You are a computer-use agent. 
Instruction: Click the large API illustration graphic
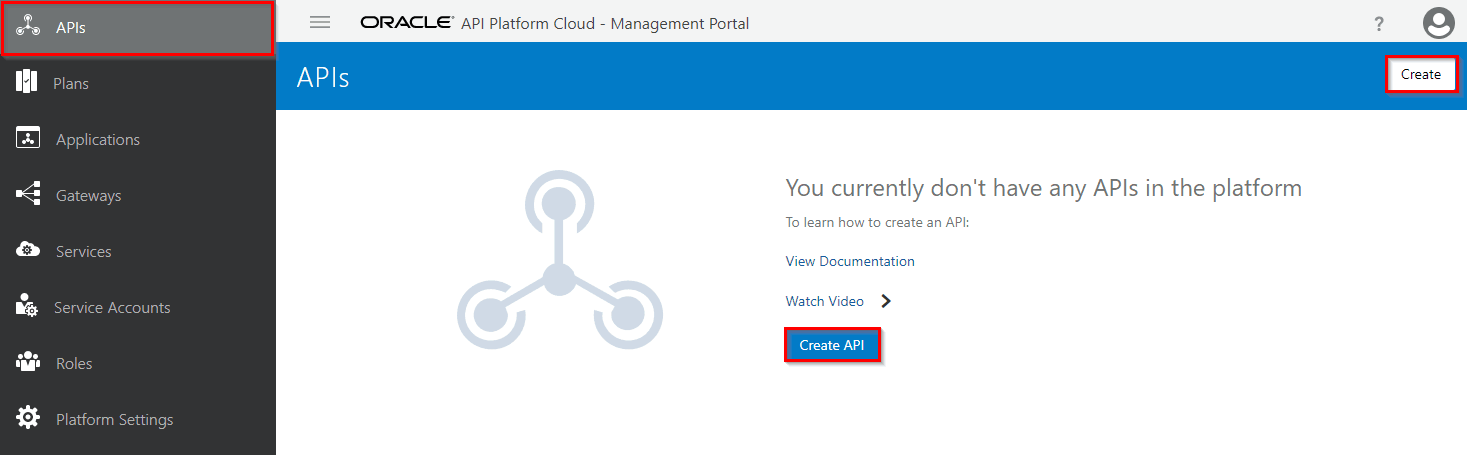(x=559, y=259)
